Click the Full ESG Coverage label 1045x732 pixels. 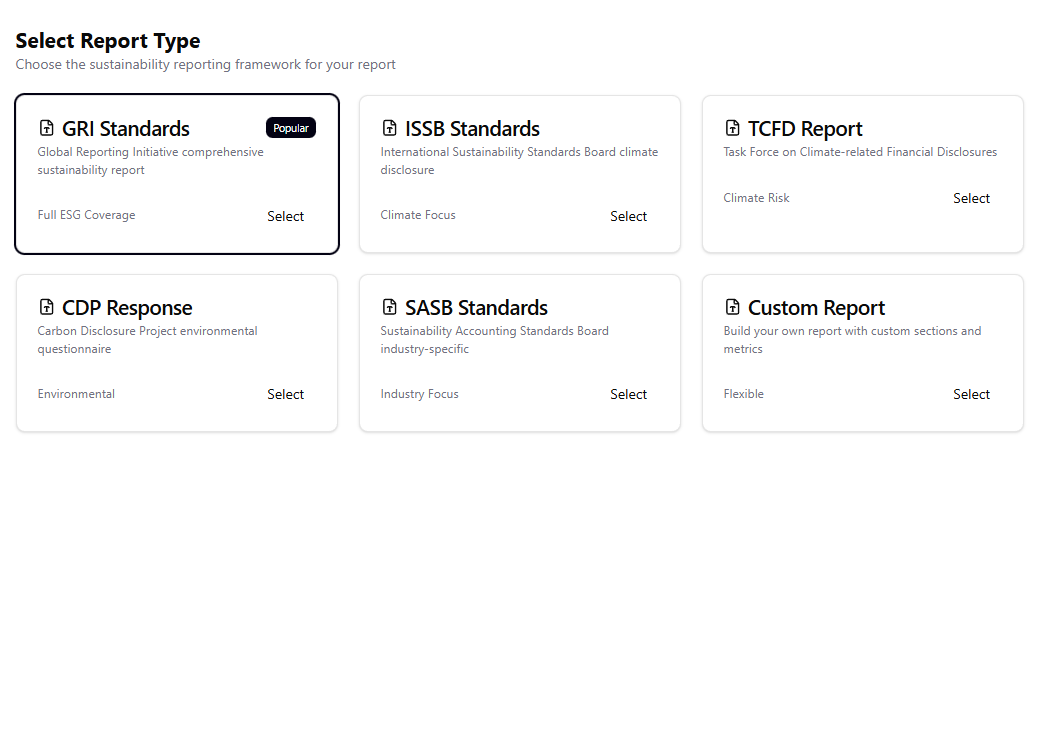pyautogui.click(x=86, y=215)
